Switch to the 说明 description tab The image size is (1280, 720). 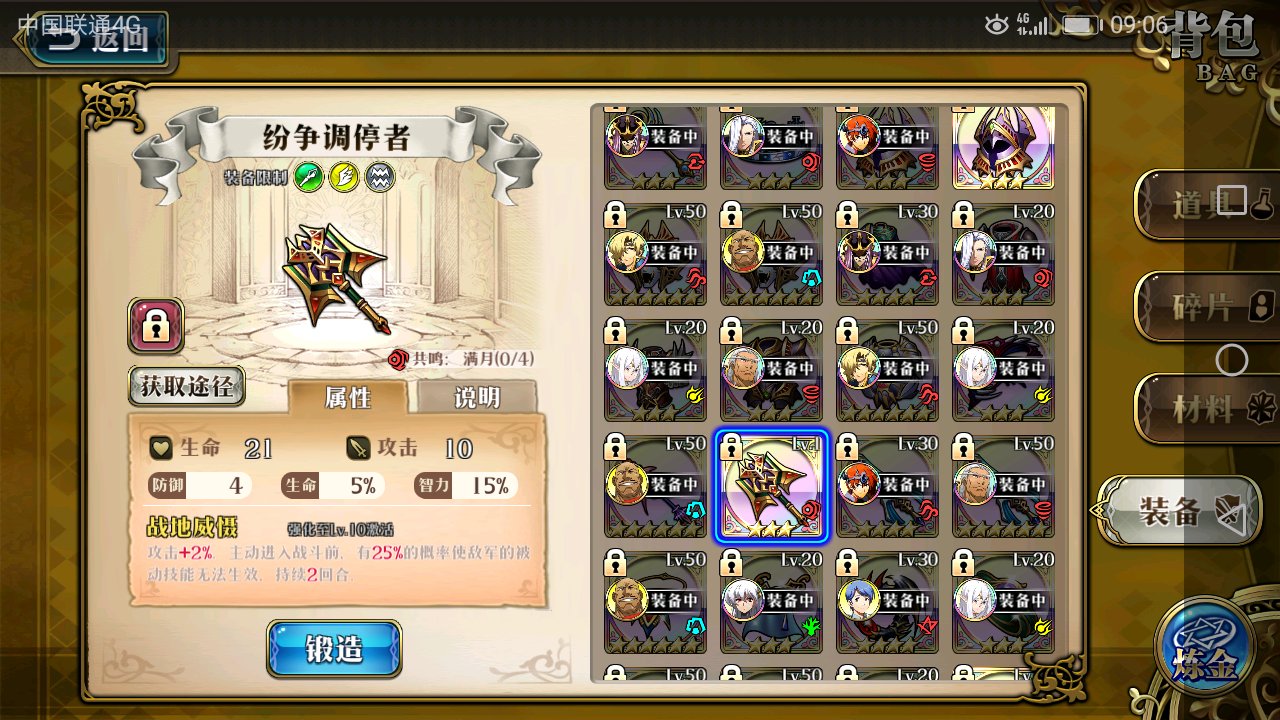click(x=476, y=397)
